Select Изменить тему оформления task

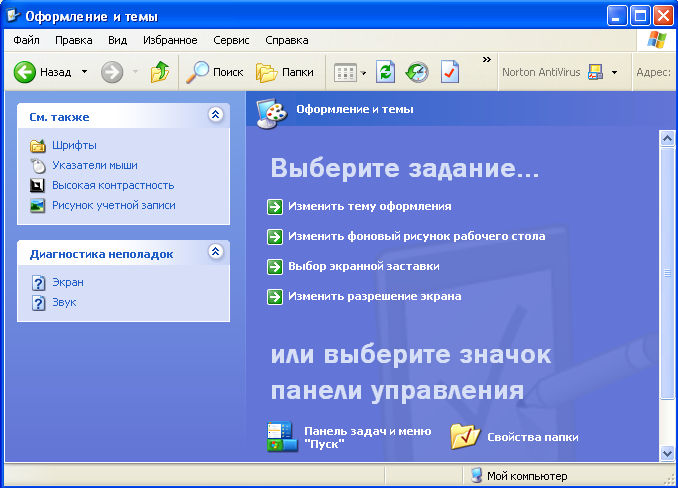[x=370, y=206]
